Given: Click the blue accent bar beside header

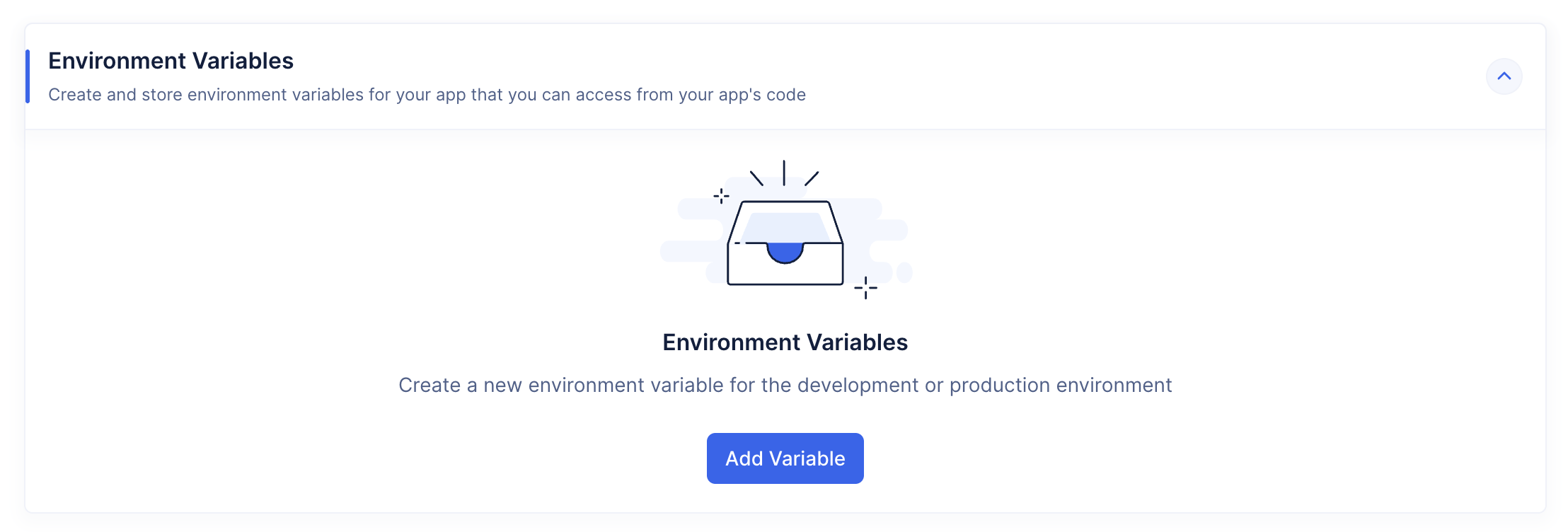Looking at the screenshot, I should tap(28, 76).
